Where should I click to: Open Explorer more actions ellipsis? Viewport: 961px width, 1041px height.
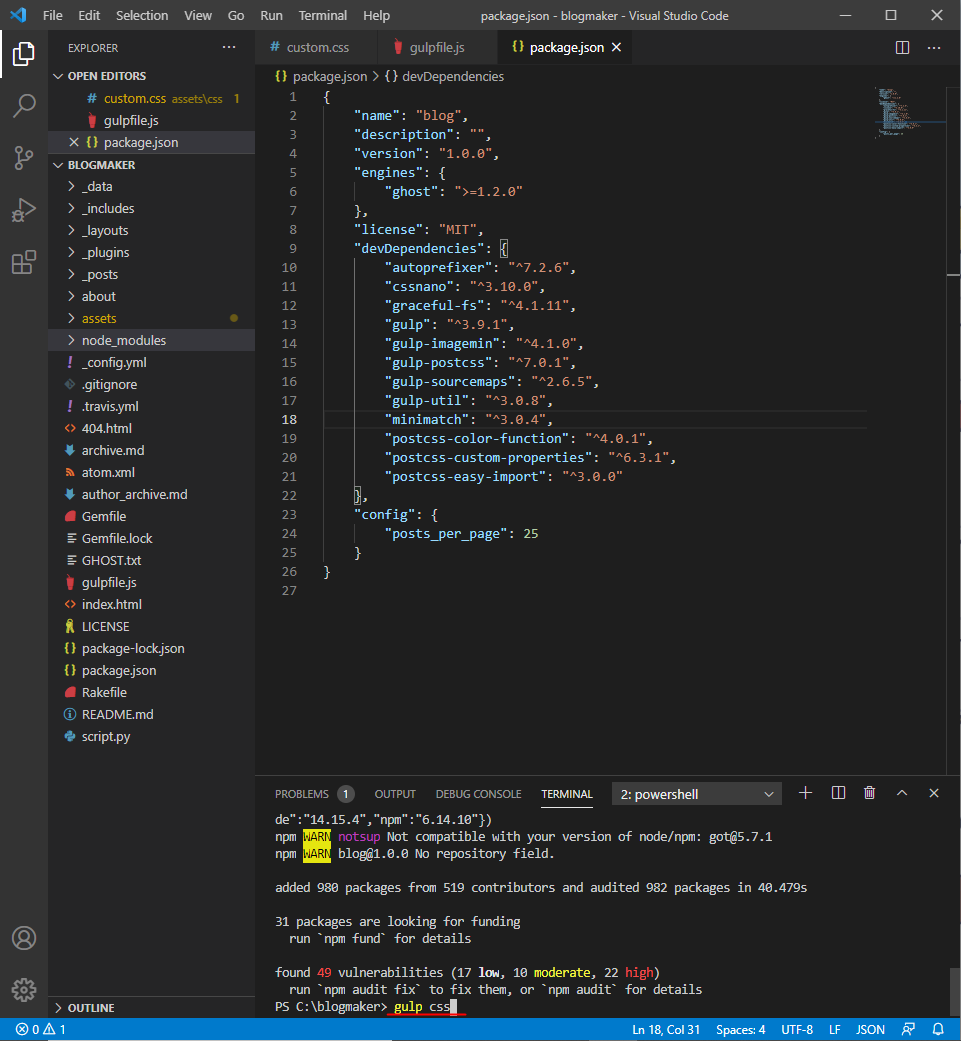click(x=229, y=48)
